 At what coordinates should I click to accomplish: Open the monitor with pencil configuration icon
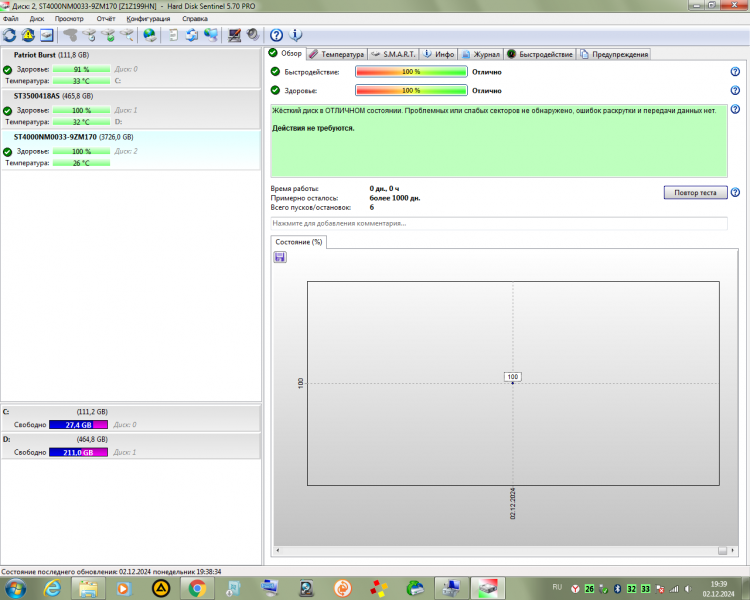pyautogui.click(x=234, y=35)
